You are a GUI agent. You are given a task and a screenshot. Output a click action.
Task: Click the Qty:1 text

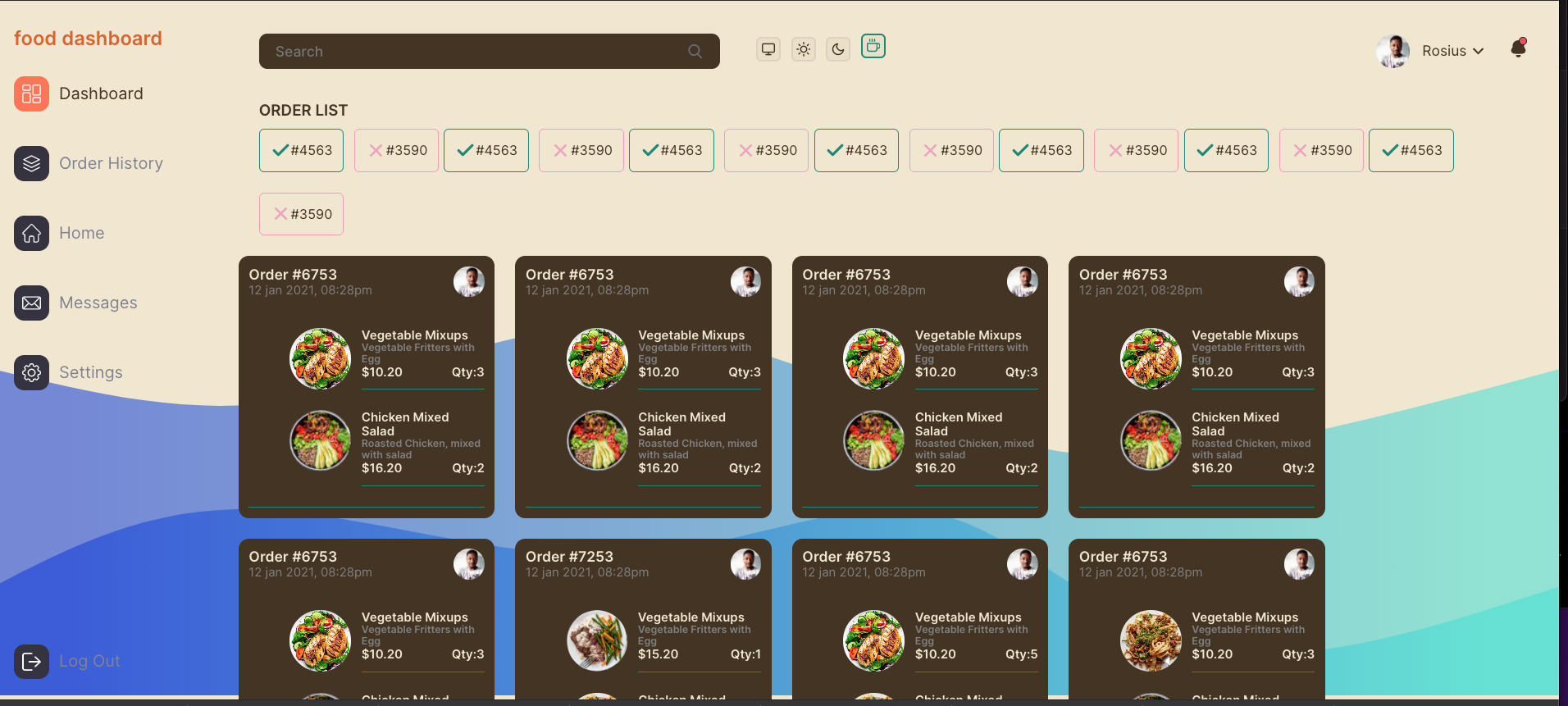[745, 654]
